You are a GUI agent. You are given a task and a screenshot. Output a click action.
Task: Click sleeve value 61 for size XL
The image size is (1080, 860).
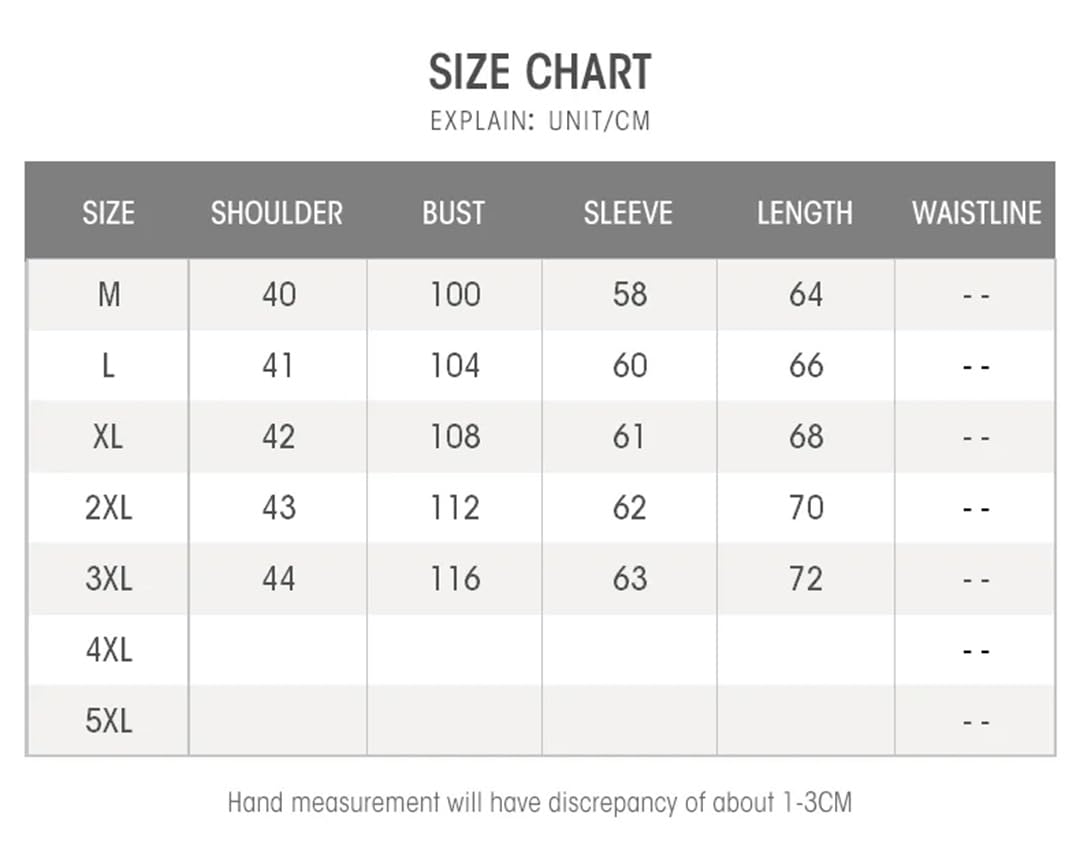tap(629, 437)
